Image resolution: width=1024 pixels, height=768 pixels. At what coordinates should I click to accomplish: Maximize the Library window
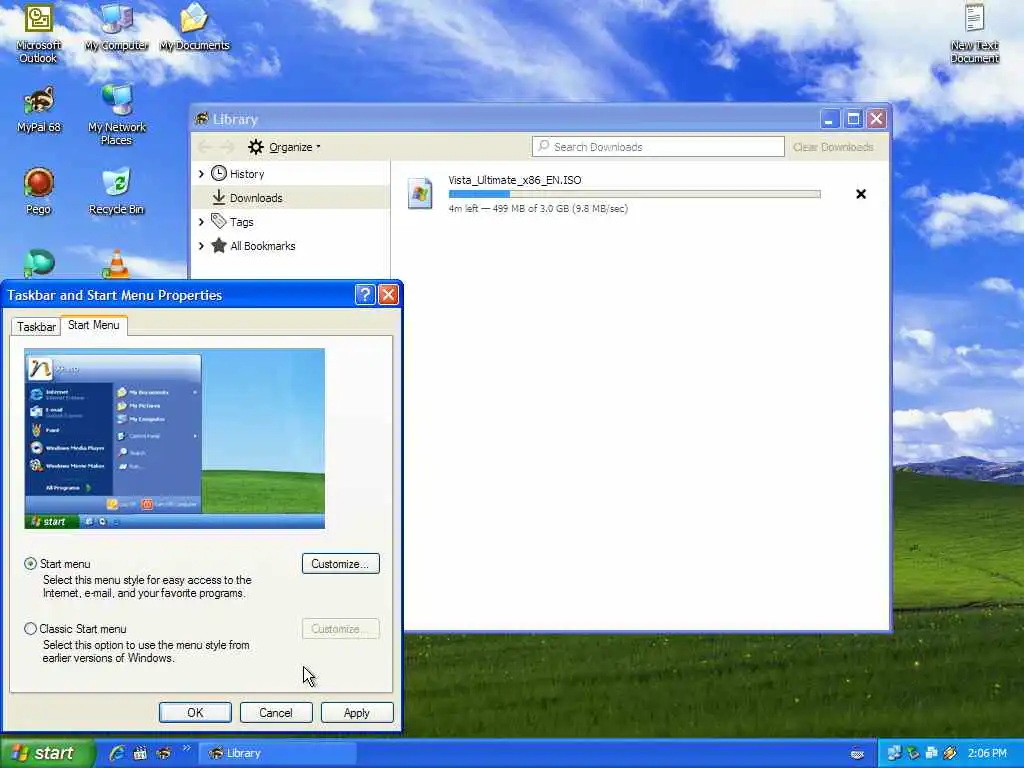pos(853,119)
